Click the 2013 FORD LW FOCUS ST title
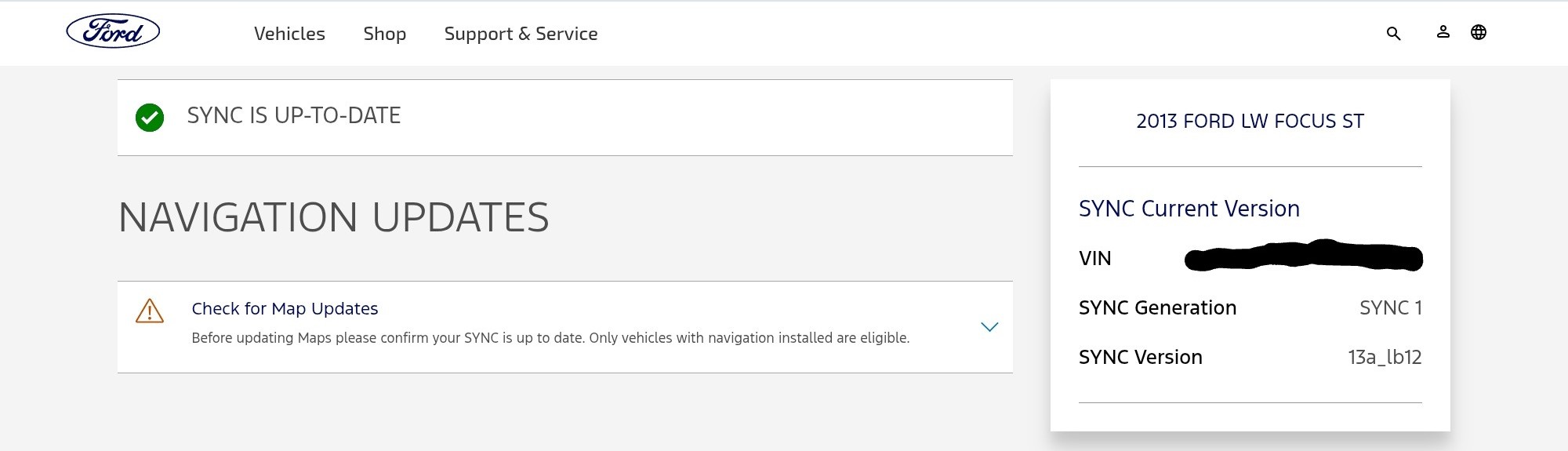The width and height of the screenshot is (1568, 451). pyautogui.click(x=1250, y=122)
